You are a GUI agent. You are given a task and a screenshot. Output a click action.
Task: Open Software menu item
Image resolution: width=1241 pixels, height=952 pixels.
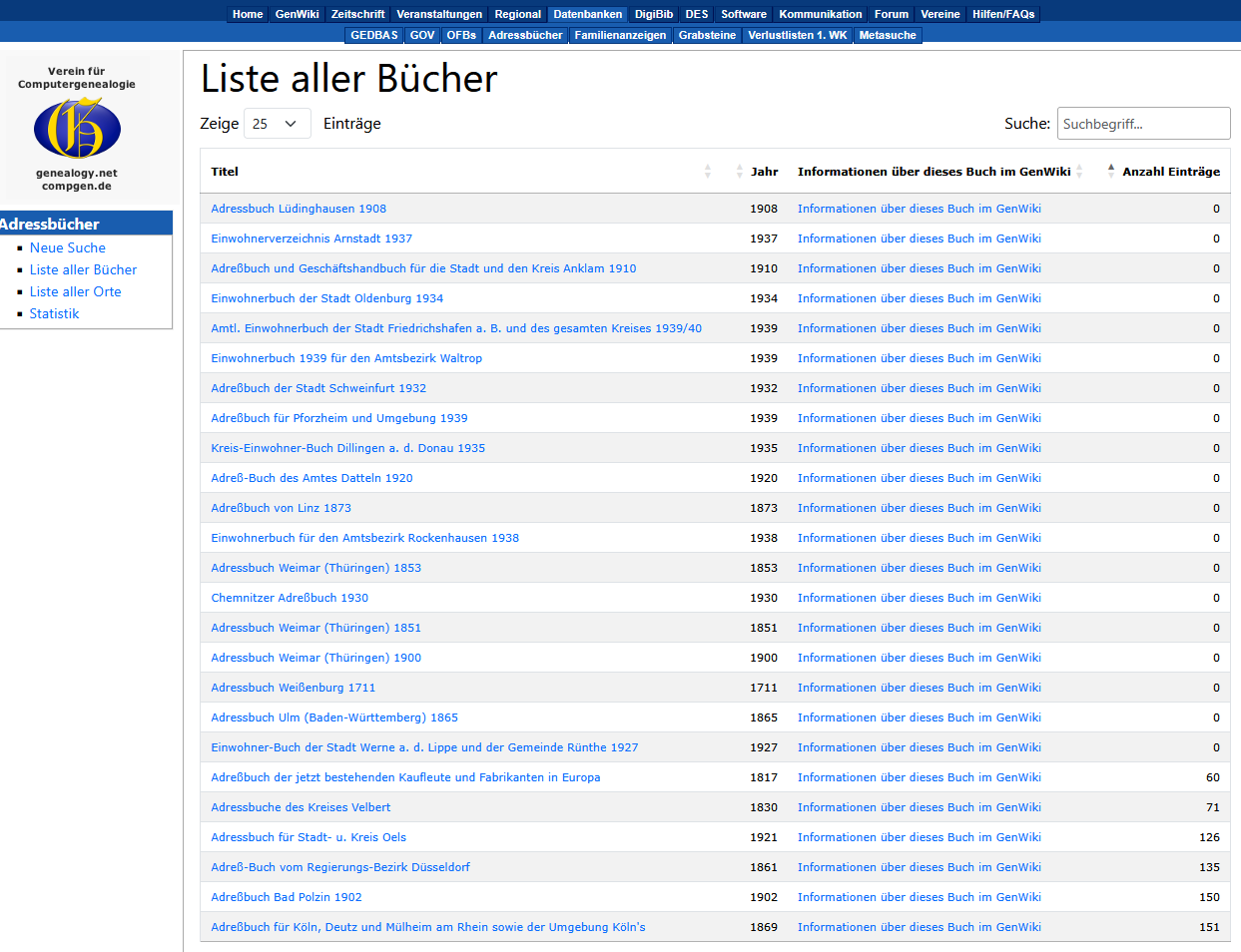744,14
